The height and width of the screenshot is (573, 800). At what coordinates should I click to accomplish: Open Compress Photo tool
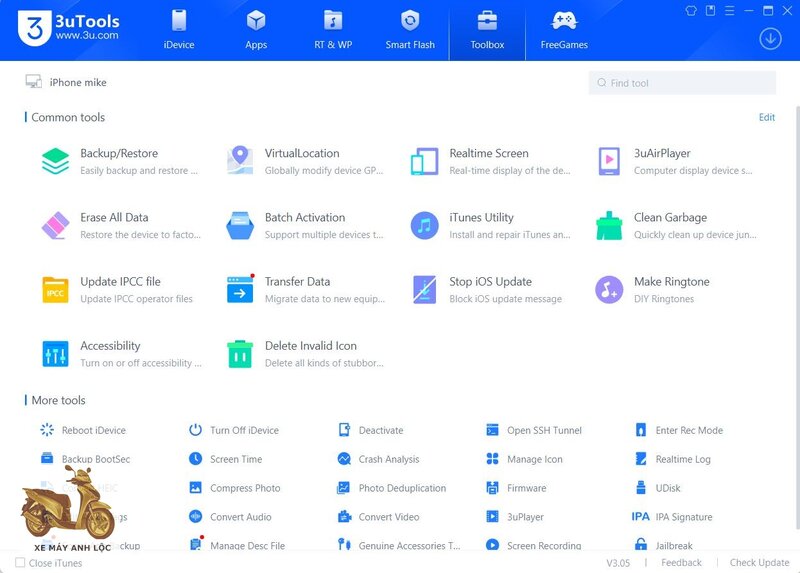[x=234, y=488]
